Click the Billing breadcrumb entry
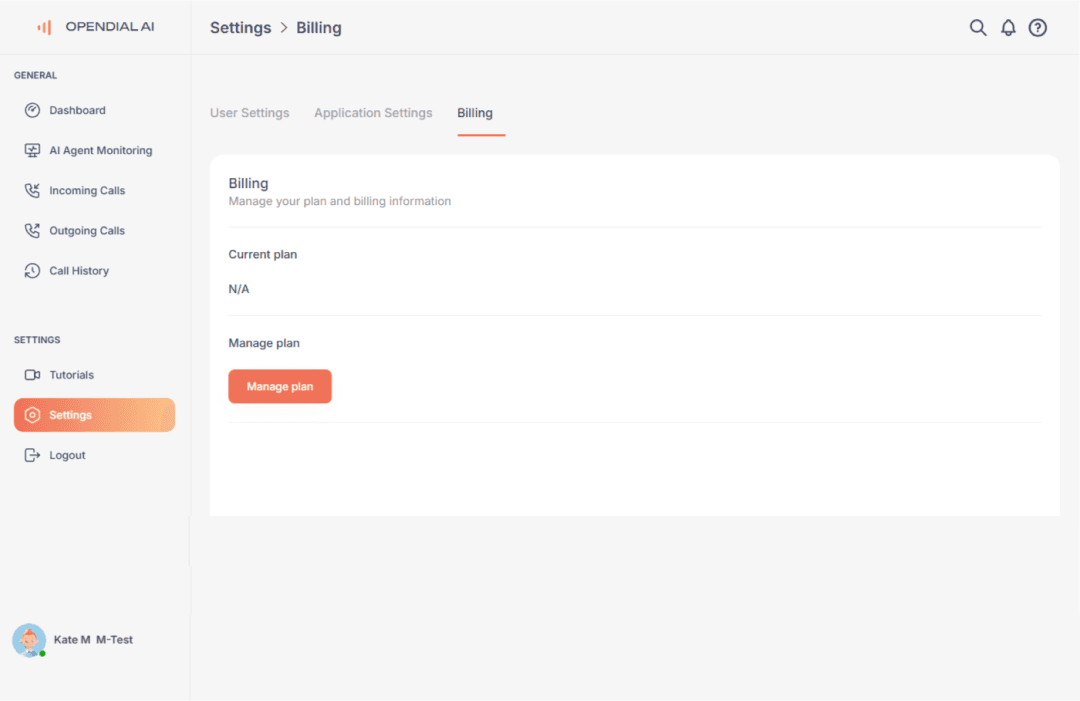1080x701 pixels. point(319,27)
